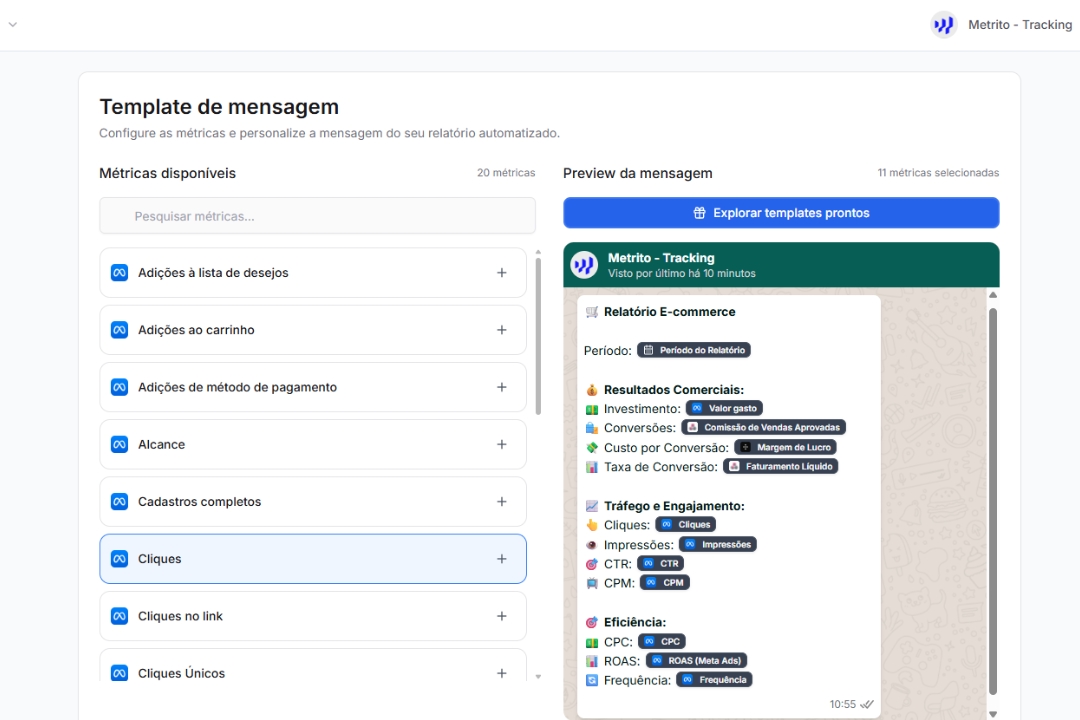
Task: Click Comissão de Vendas Aprovadas chip
Action: (x=763, y=428)
